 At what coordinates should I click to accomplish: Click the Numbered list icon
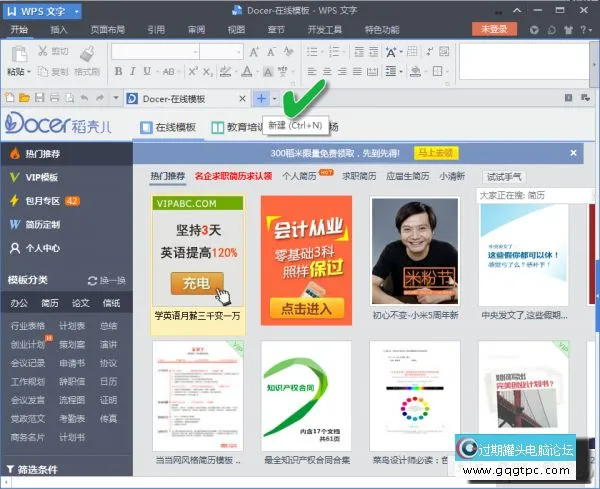(334, 52)
